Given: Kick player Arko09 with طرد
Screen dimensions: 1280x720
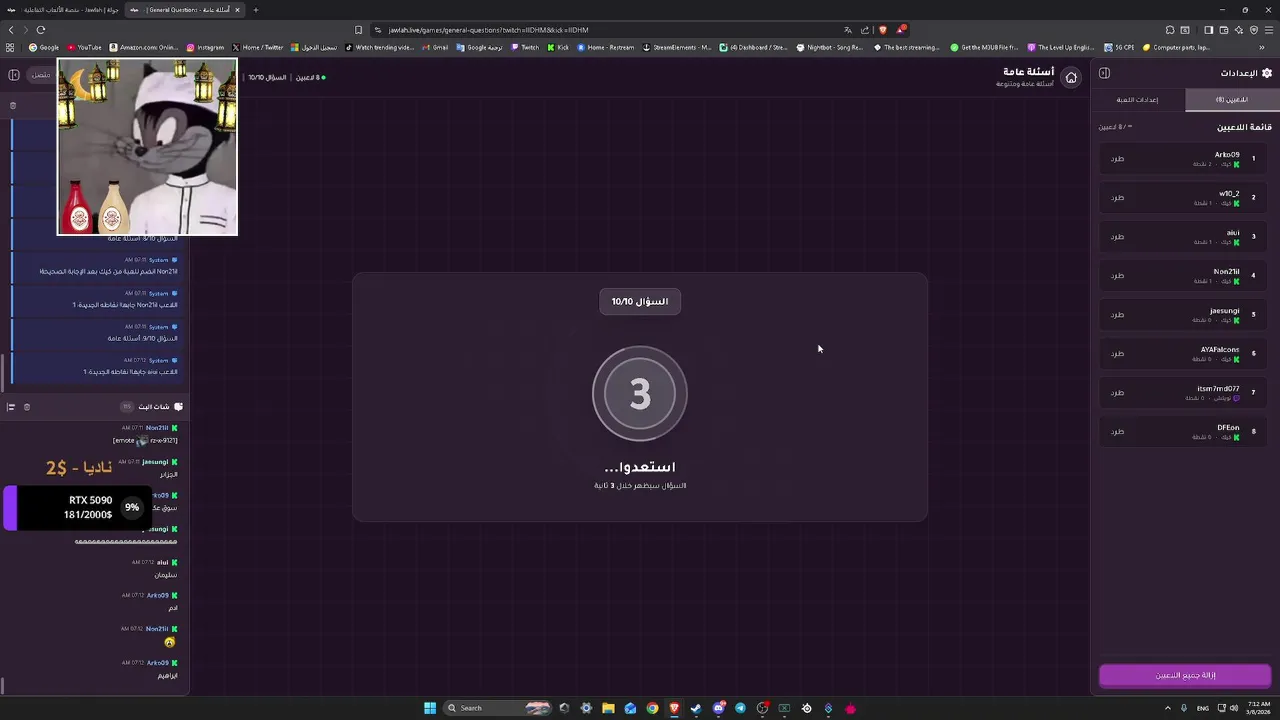Looking at the screenshot, I should click(x=1117, y=159).
